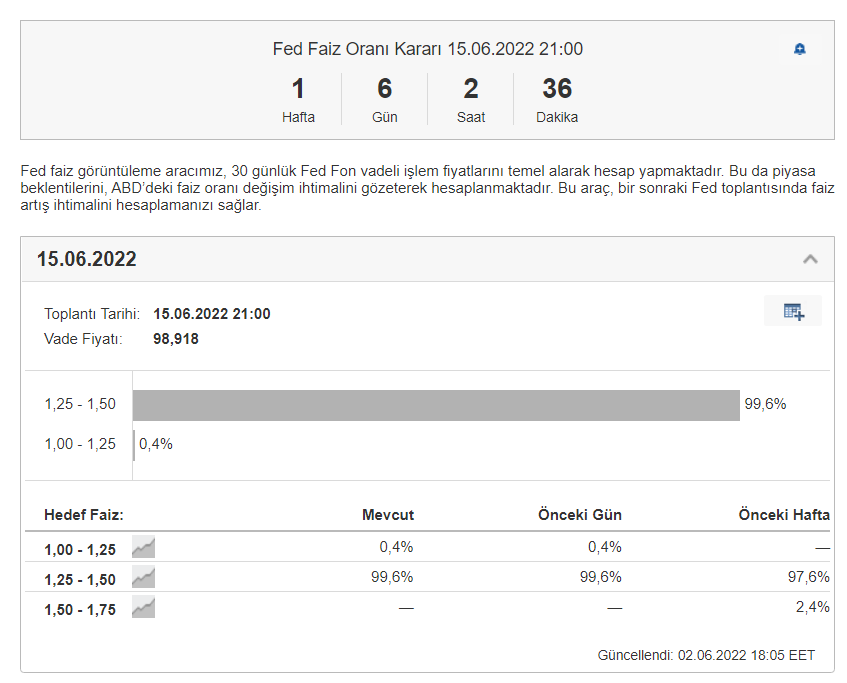Click the Vade Fiyatı value 98,918
This screenshot has height=683, width=847.
pos(176,339)
